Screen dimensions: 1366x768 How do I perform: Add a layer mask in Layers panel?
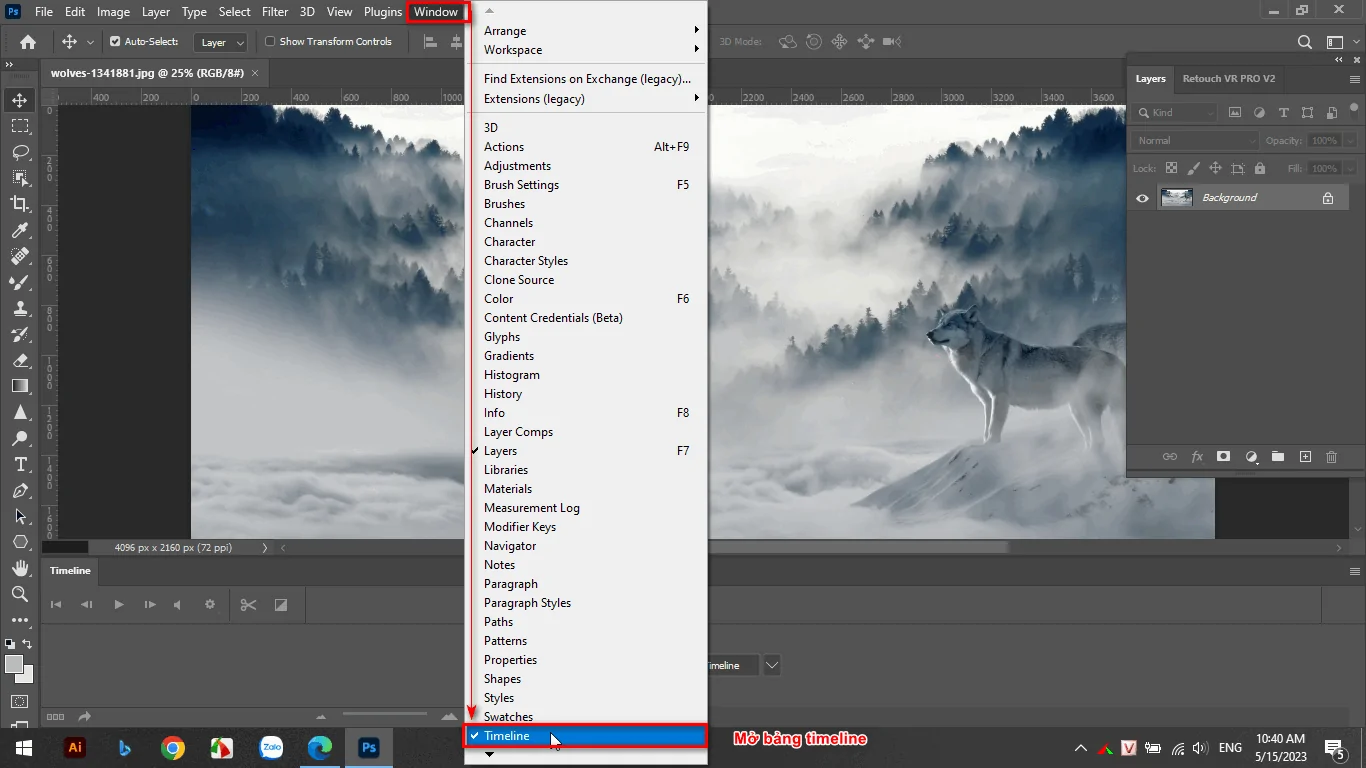(1223, 456)
